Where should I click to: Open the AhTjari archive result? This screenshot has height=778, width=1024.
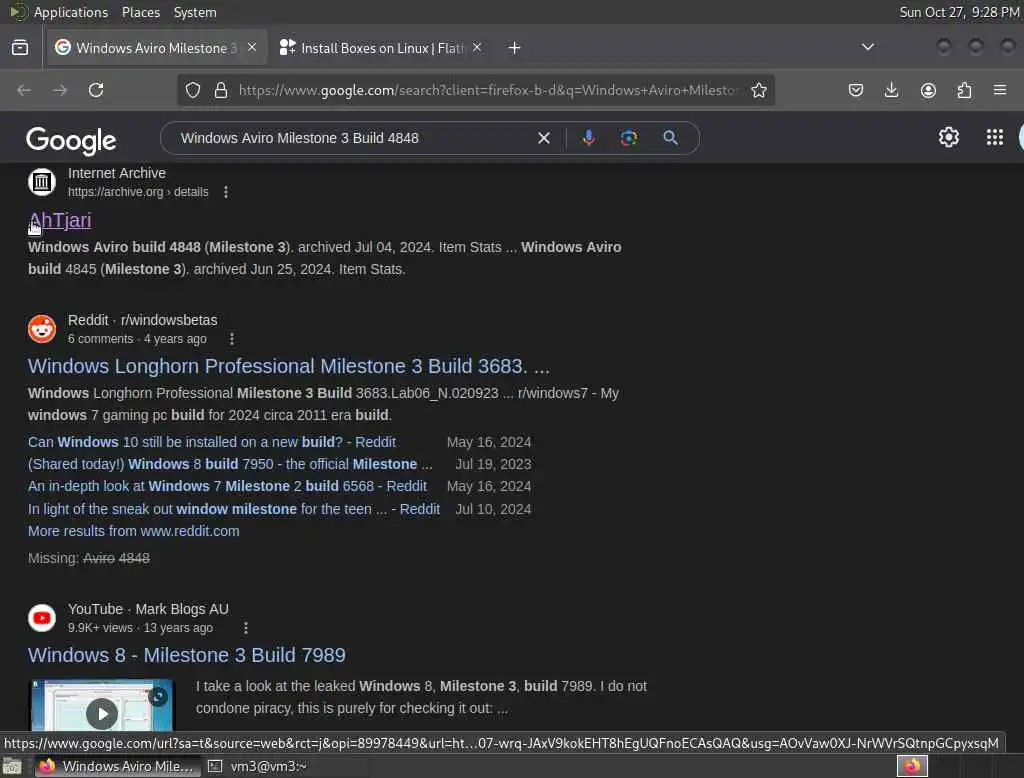[x=60, y=220]
